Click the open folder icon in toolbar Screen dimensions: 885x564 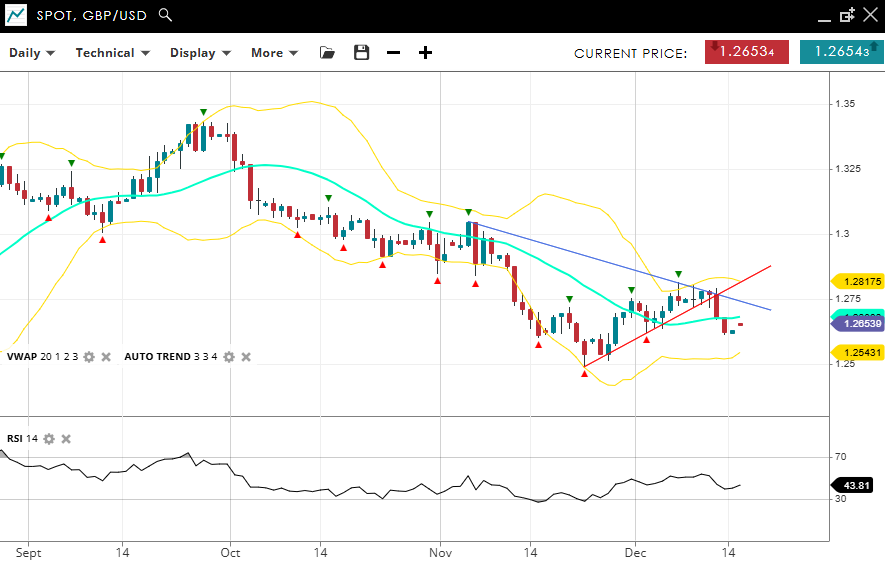[x=328, y=53]
